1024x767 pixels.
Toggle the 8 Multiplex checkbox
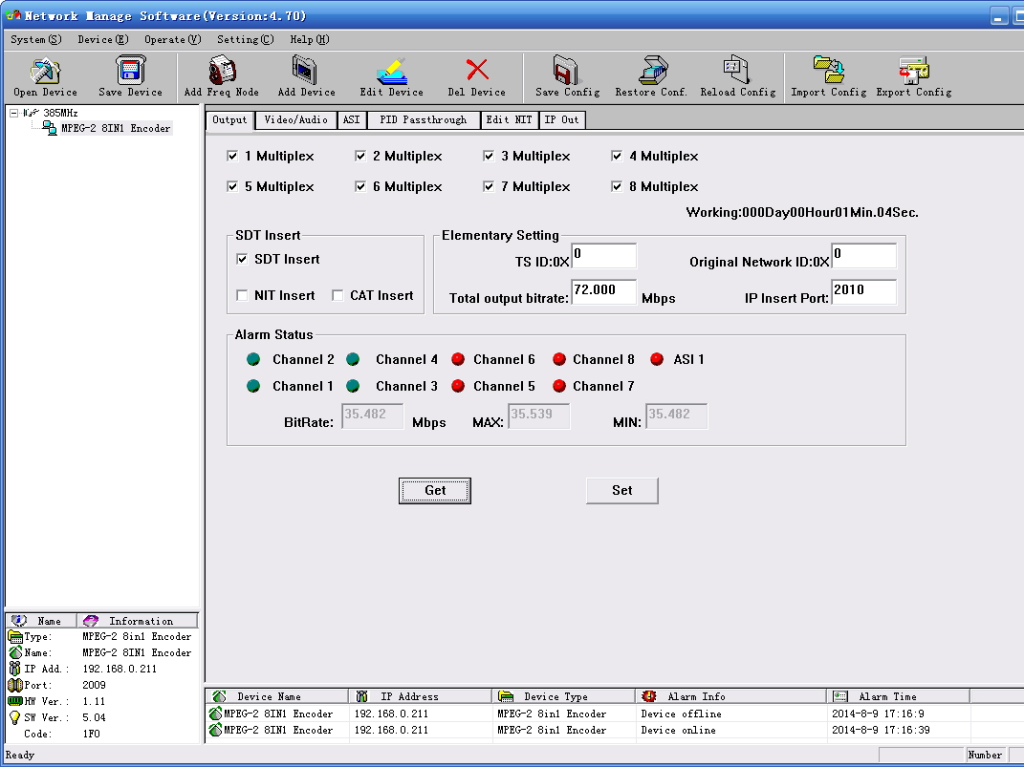[x=616, y=186]
